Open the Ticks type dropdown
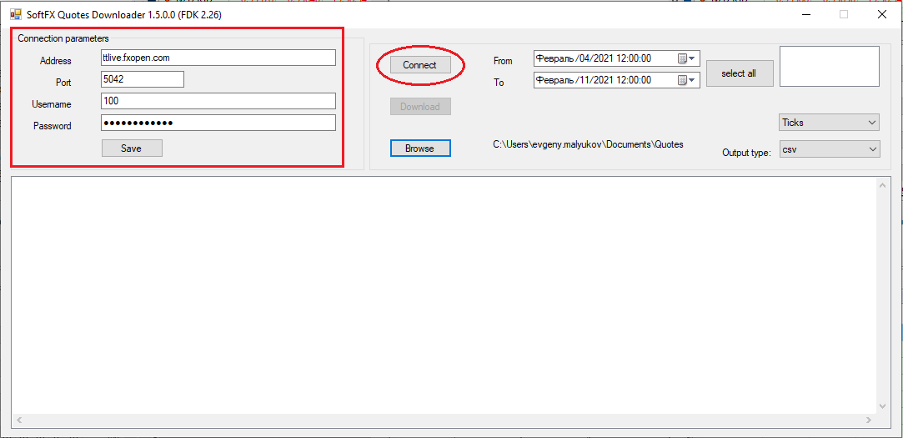This screenshot has height=438, width=904. click(x=829, y=122)
